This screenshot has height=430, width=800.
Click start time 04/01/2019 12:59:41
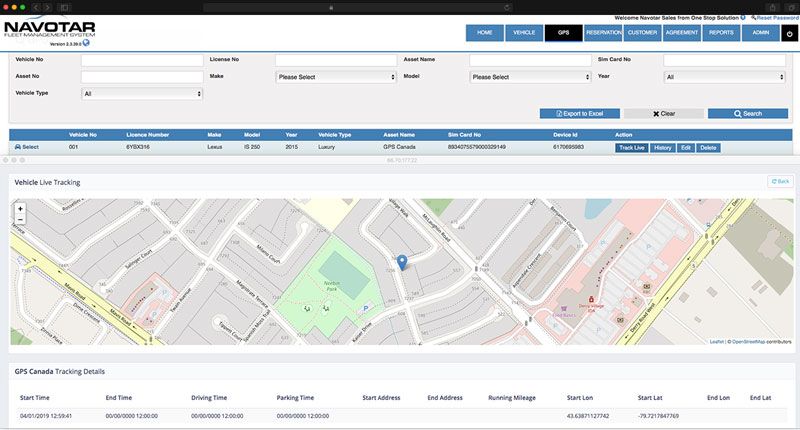tap(46, 416)
